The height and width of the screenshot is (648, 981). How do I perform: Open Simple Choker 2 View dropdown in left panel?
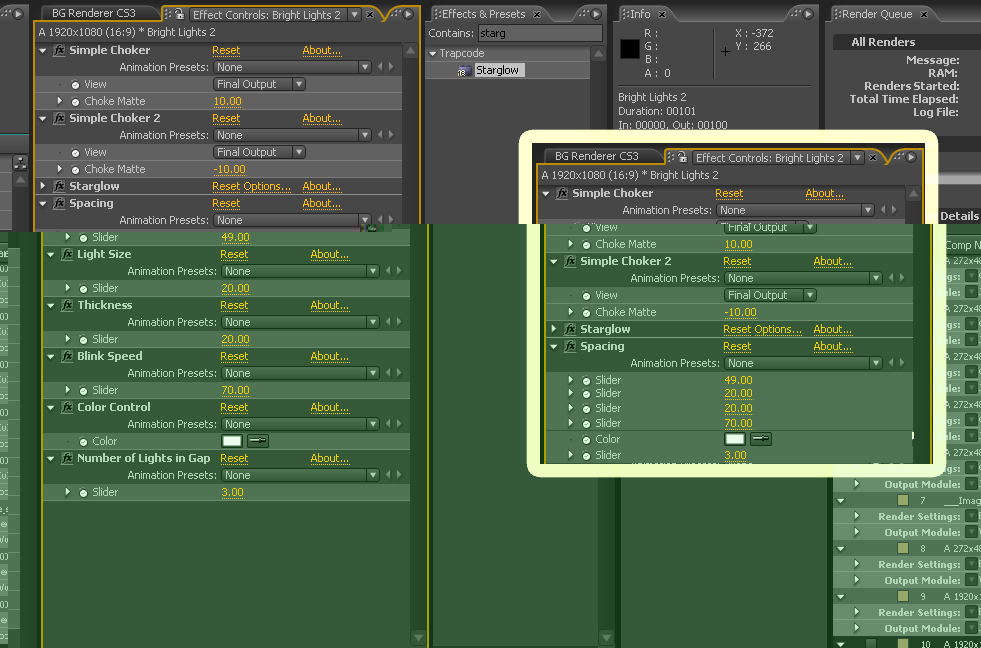point(259,152)
